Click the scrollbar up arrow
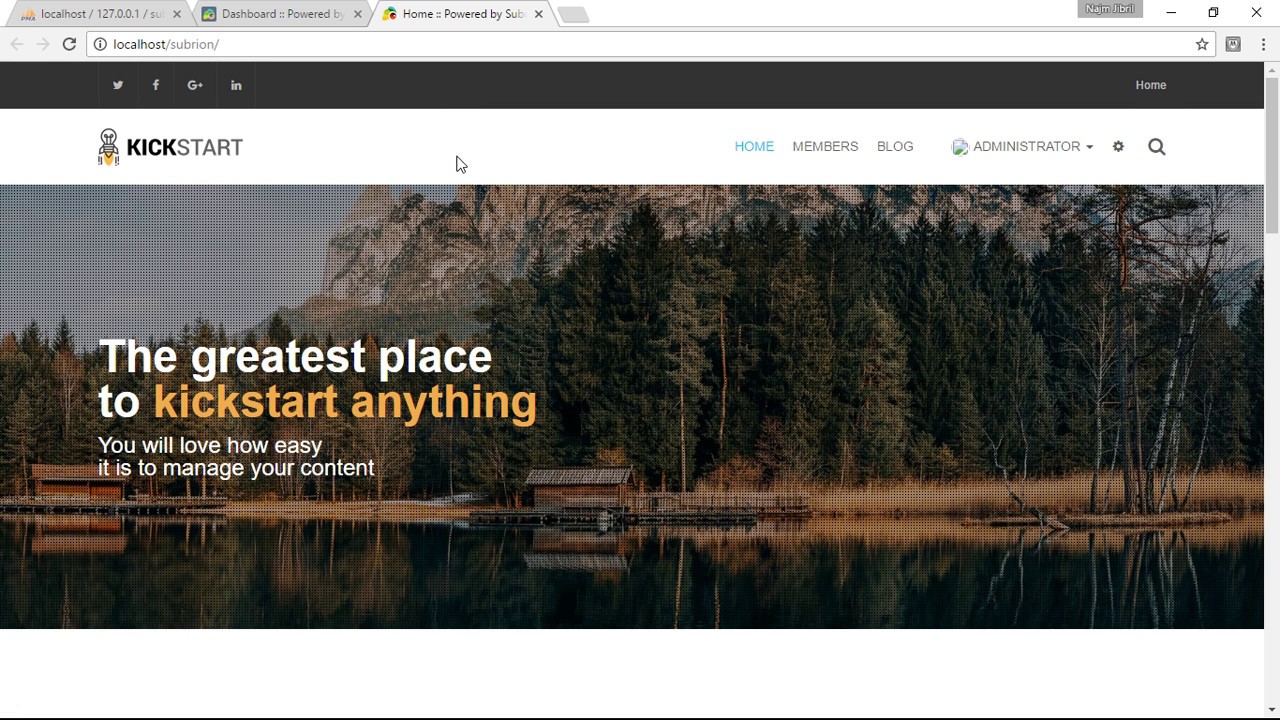Screen dimensions: 1280x720 (1272, 69)
